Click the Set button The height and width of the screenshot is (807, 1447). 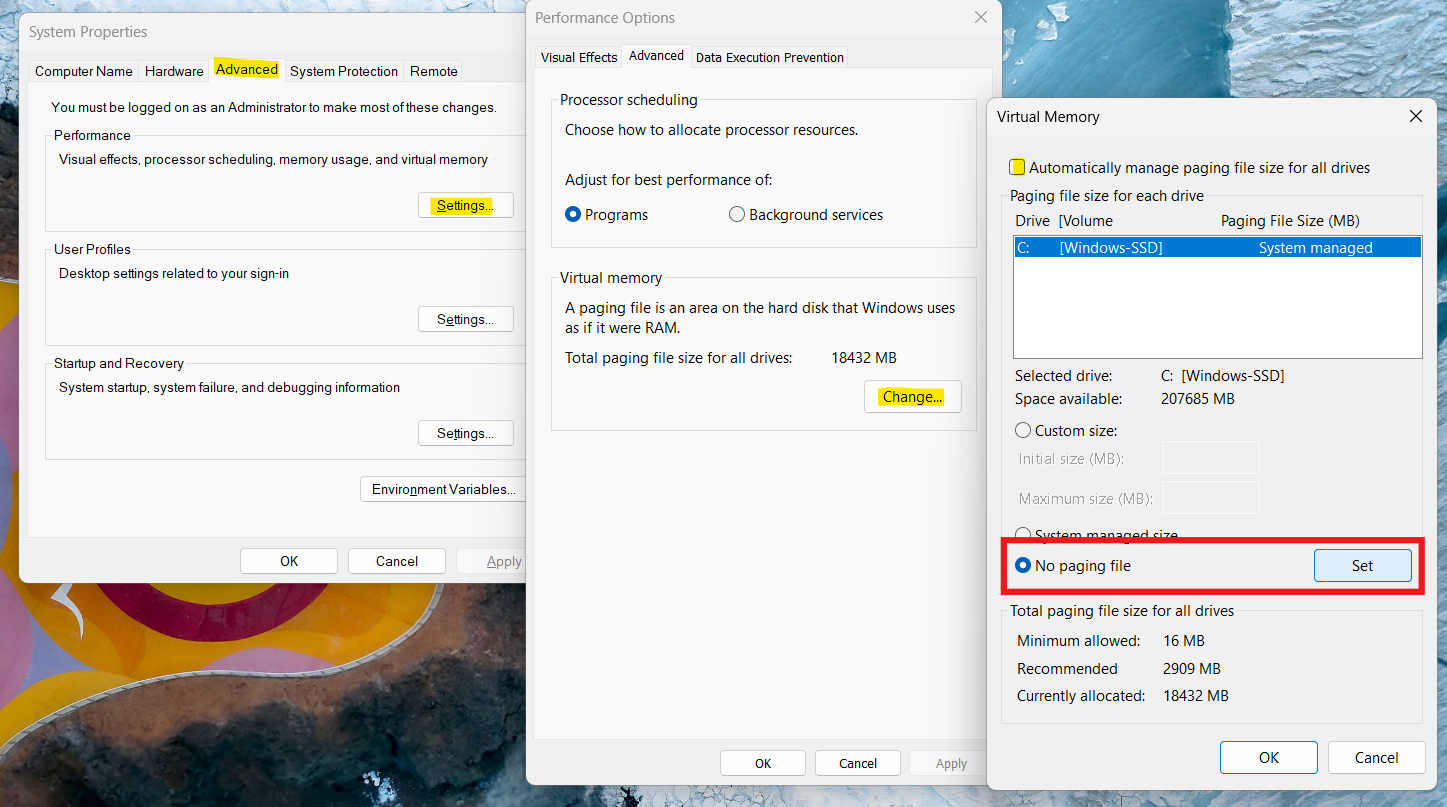1362,564
